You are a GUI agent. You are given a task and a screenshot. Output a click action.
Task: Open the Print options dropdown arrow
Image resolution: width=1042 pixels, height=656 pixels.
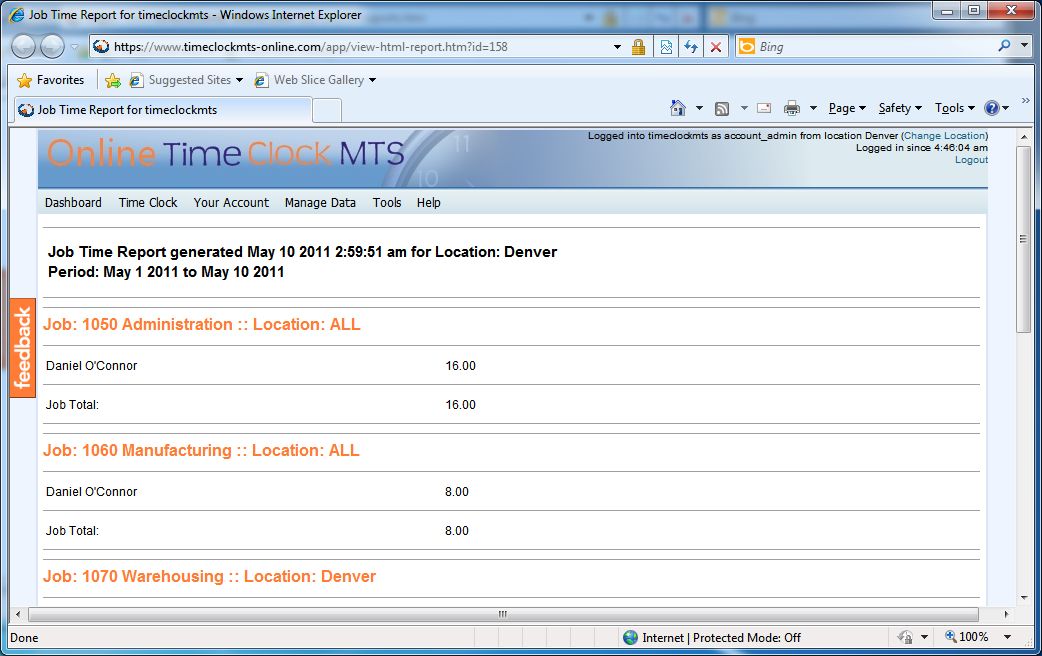point(813,108)
